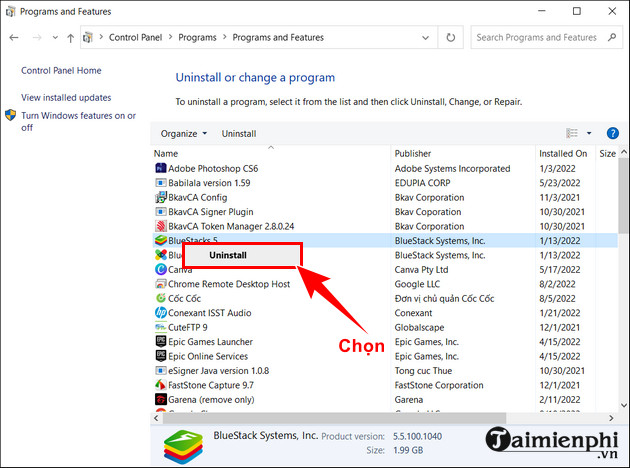Screen dimensions: 630x468
Task: Click the scroll left arrow
Action: pyautogui.click(x=156, y=418)
